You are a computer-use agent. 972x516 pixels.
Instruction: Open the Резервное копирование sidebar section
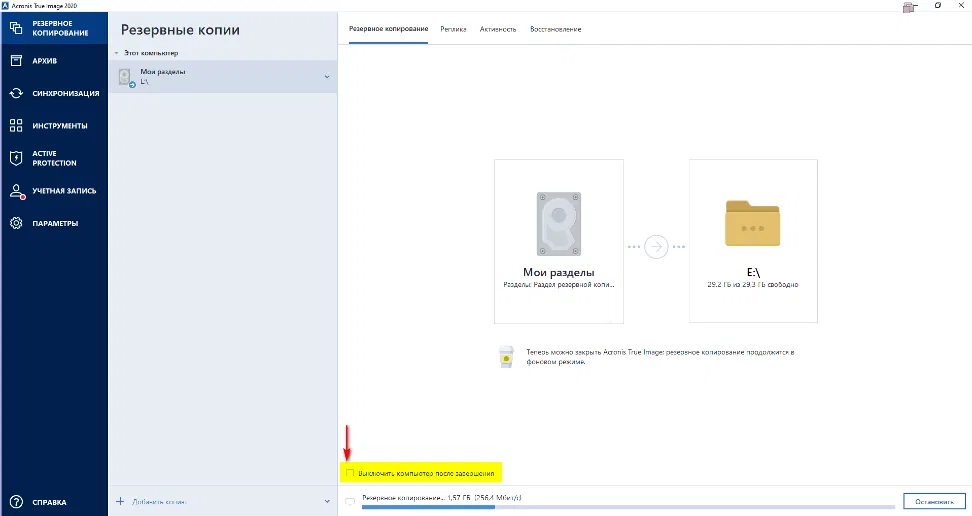click(54, 29)
